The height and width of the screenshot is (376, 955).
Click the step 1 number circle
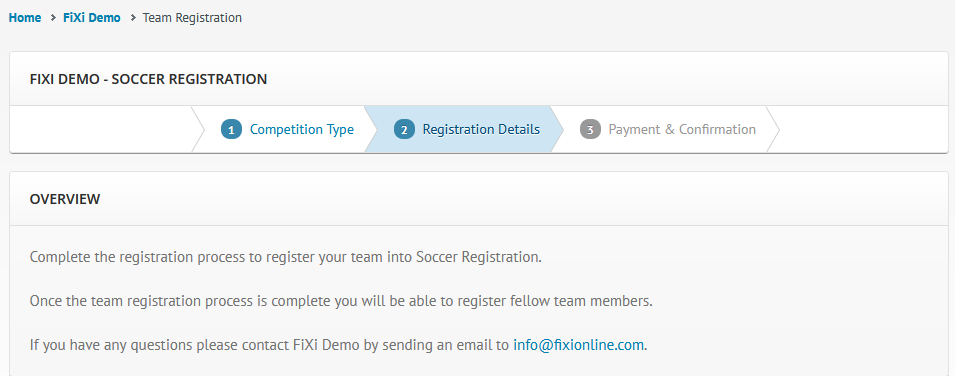(231, 129)
